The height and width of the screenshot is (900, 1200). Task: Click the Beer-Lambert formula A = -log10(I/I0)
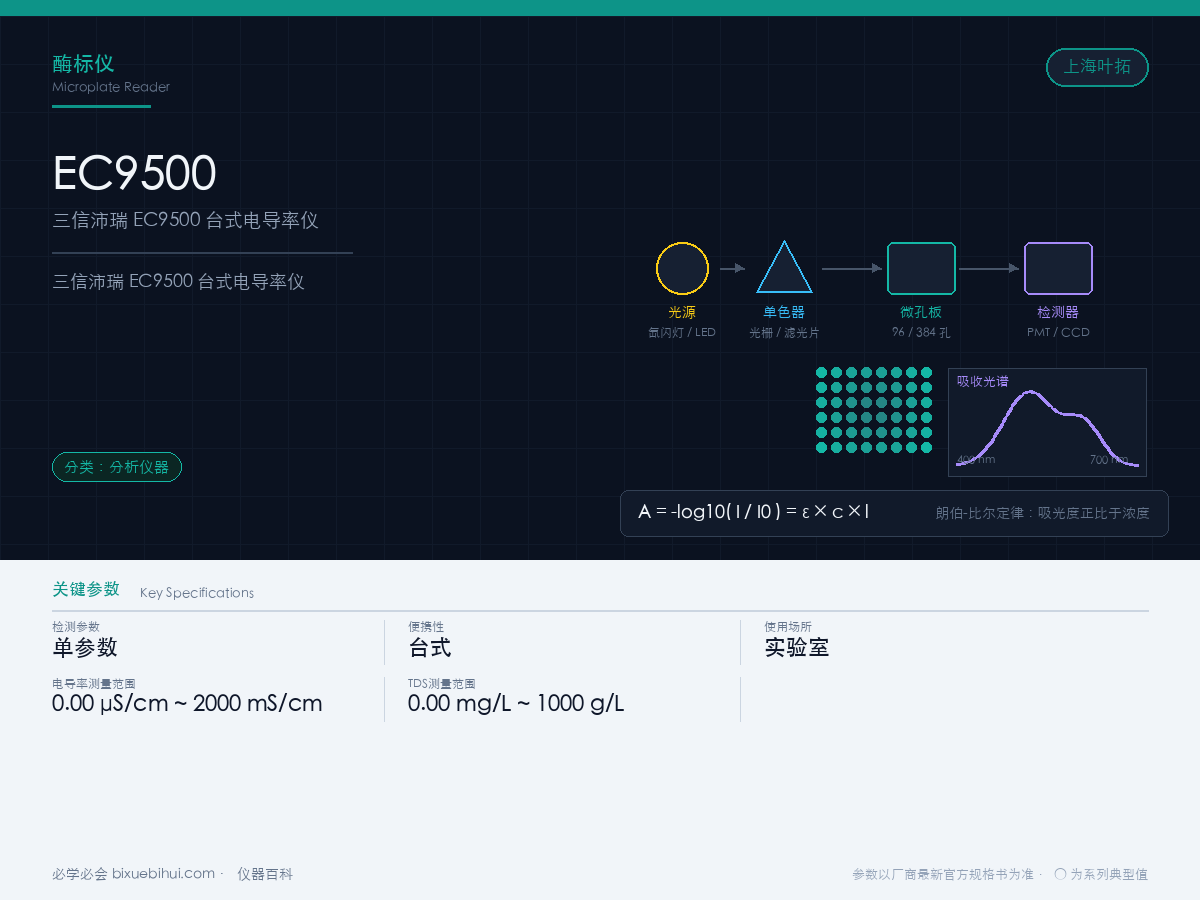pyautogui.click(x=754, y=512)
